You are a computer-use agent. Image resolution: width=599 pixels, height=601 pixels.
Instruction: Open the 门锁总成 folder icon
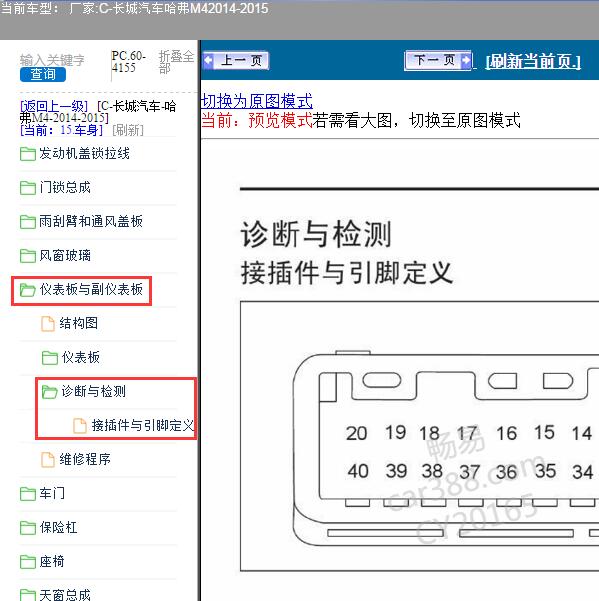coord(28,188)
